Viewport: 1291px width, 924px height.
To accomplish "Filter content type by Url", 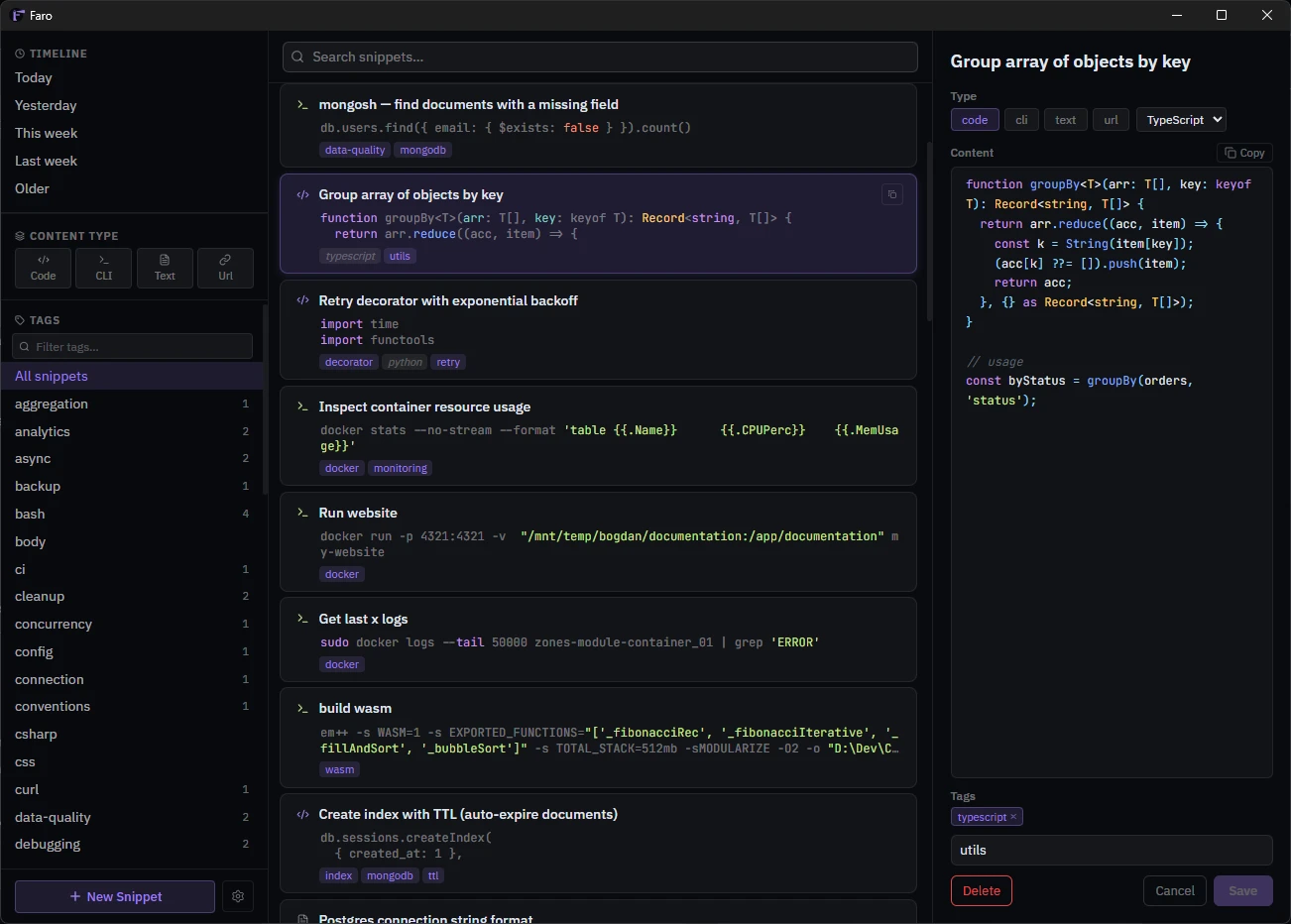I will click(x=225, y=268).
